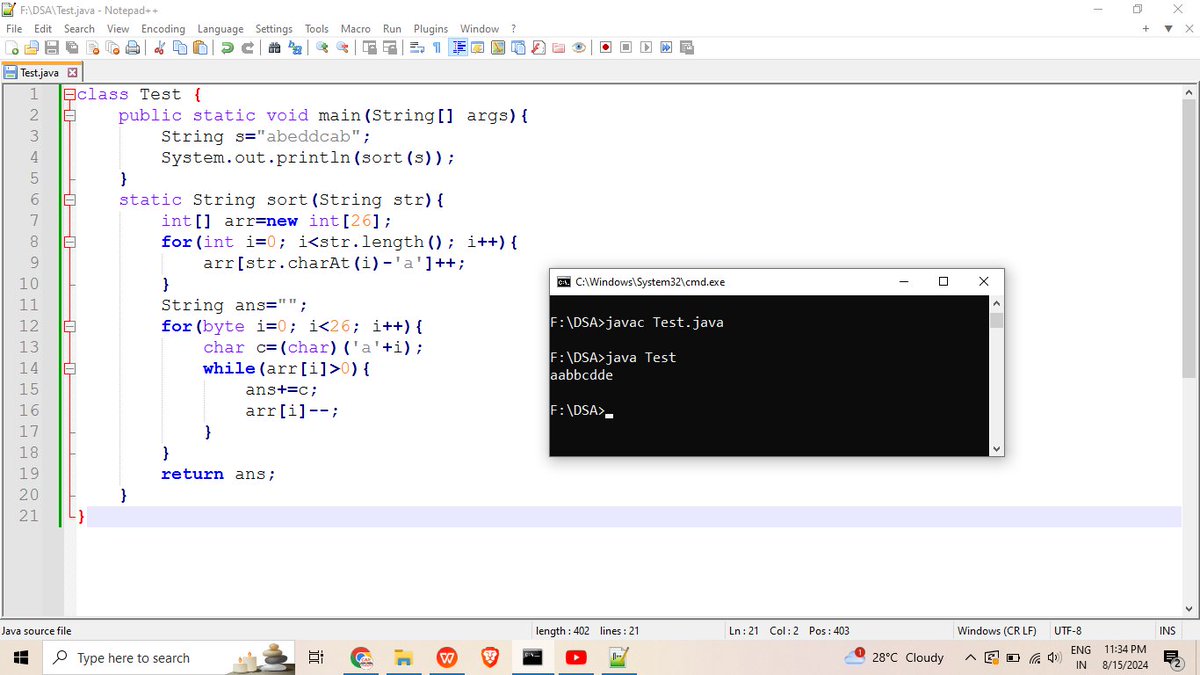Collapse the for loop fold on line 8
Screen dimensions: 1200x675
tap(69, 242)
